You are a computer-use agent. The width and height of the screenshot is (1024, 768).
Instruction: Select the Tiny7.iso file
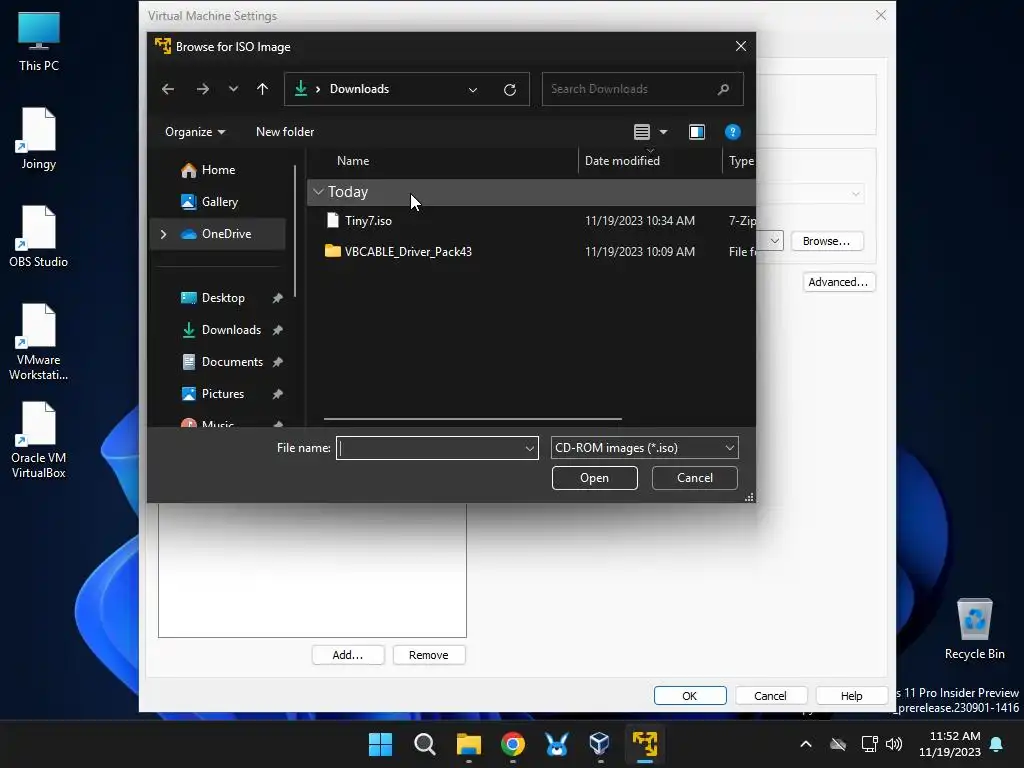[368, 221]
